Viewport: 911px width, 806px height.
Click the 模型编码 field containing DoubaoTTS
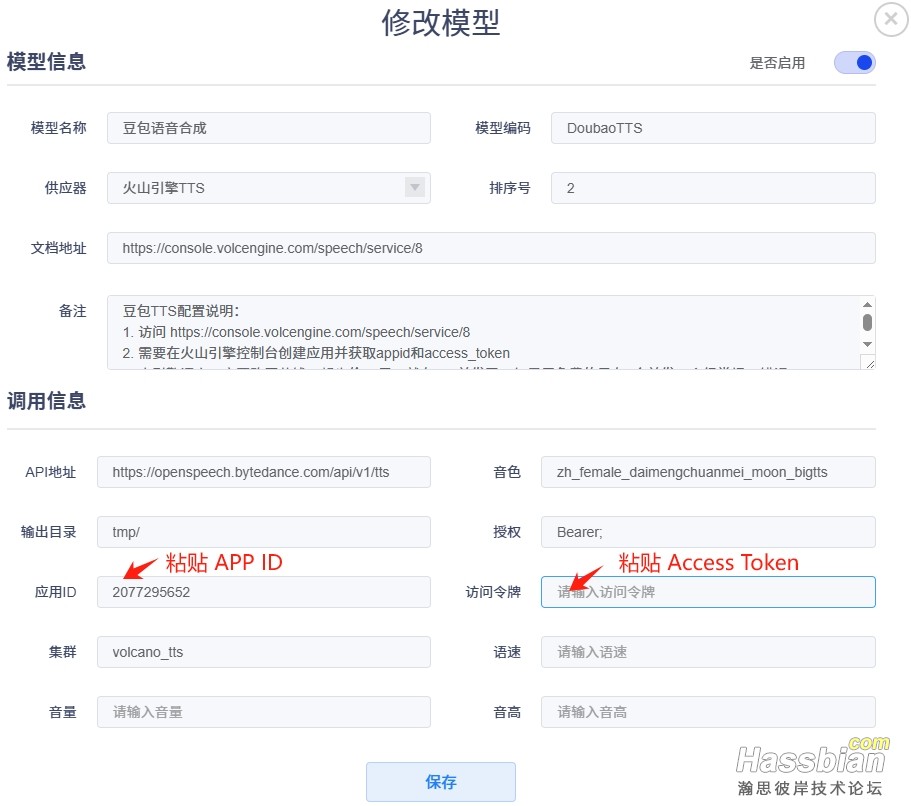(x=713, y=128)
